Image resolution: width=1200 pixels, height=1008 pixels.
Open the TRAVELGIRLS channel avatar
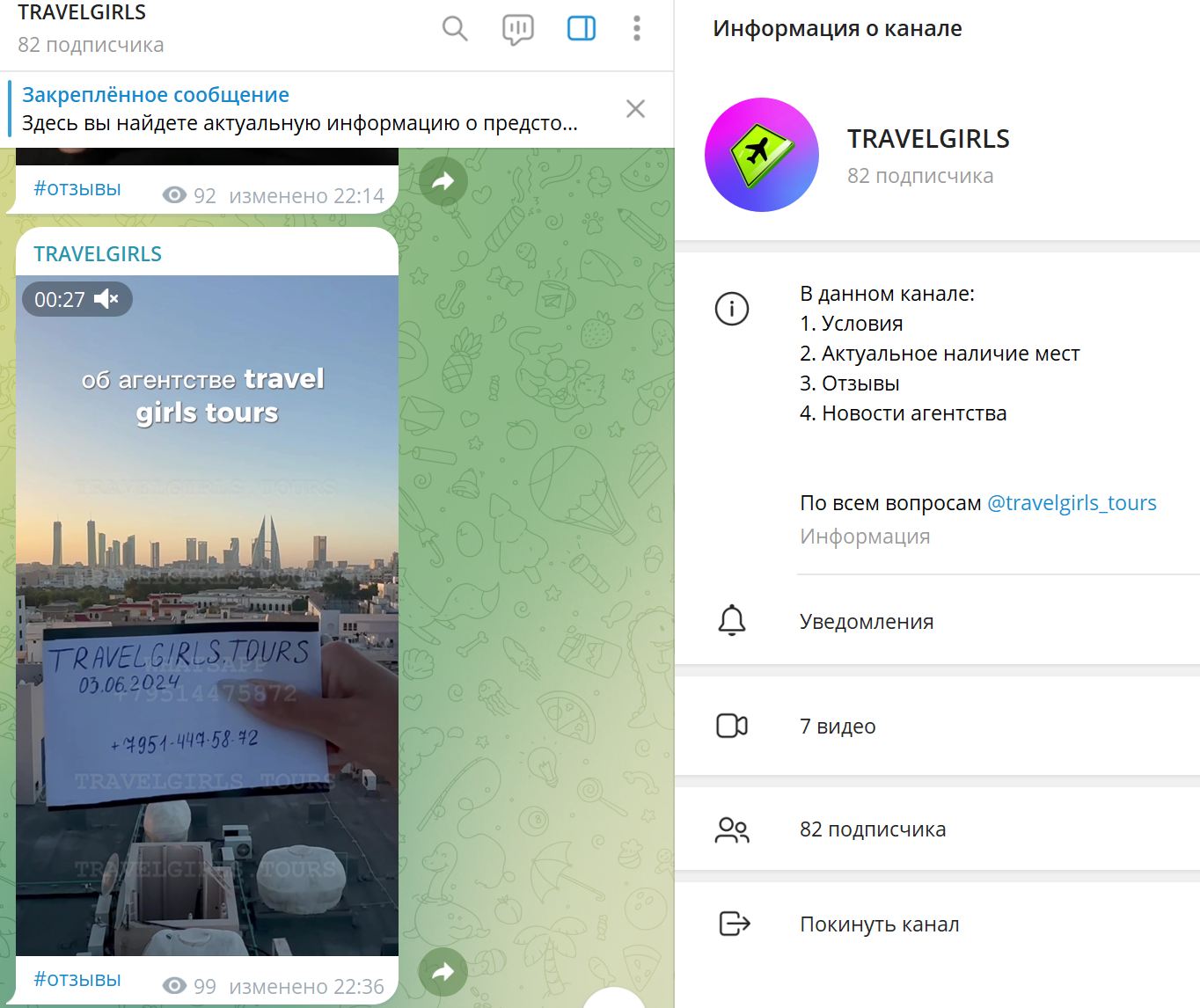pos(762,155)
